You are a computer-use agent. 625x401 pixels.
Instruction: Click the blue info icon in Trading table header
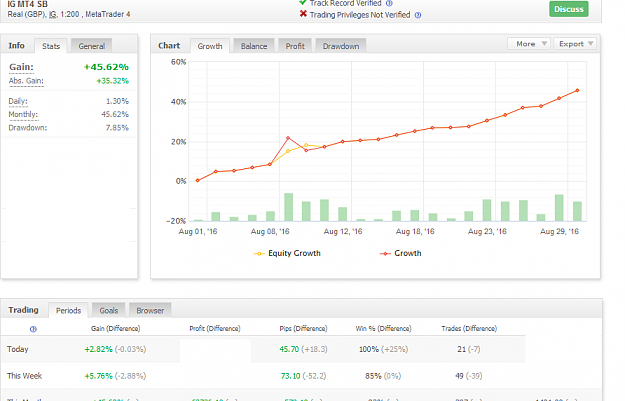(33, 329)
